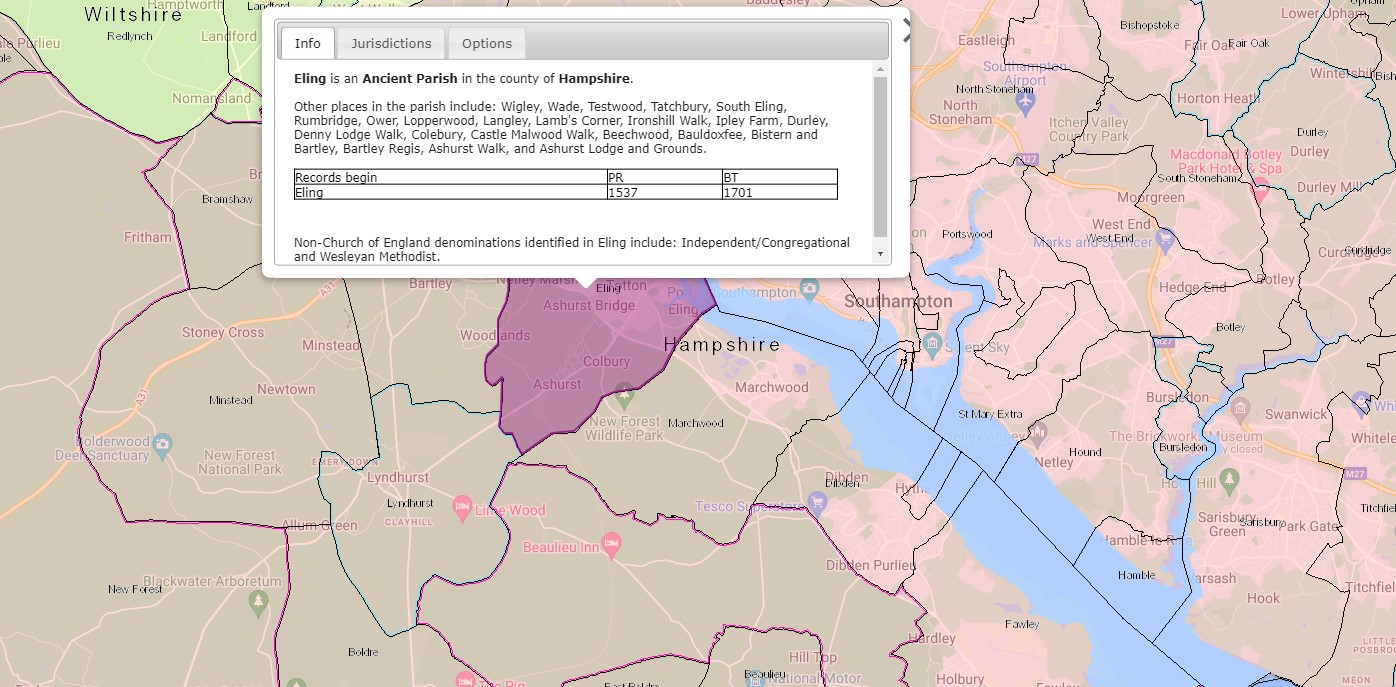Open the Options tab
Viewport: 1396px width, 687px height.
point(487,43)
